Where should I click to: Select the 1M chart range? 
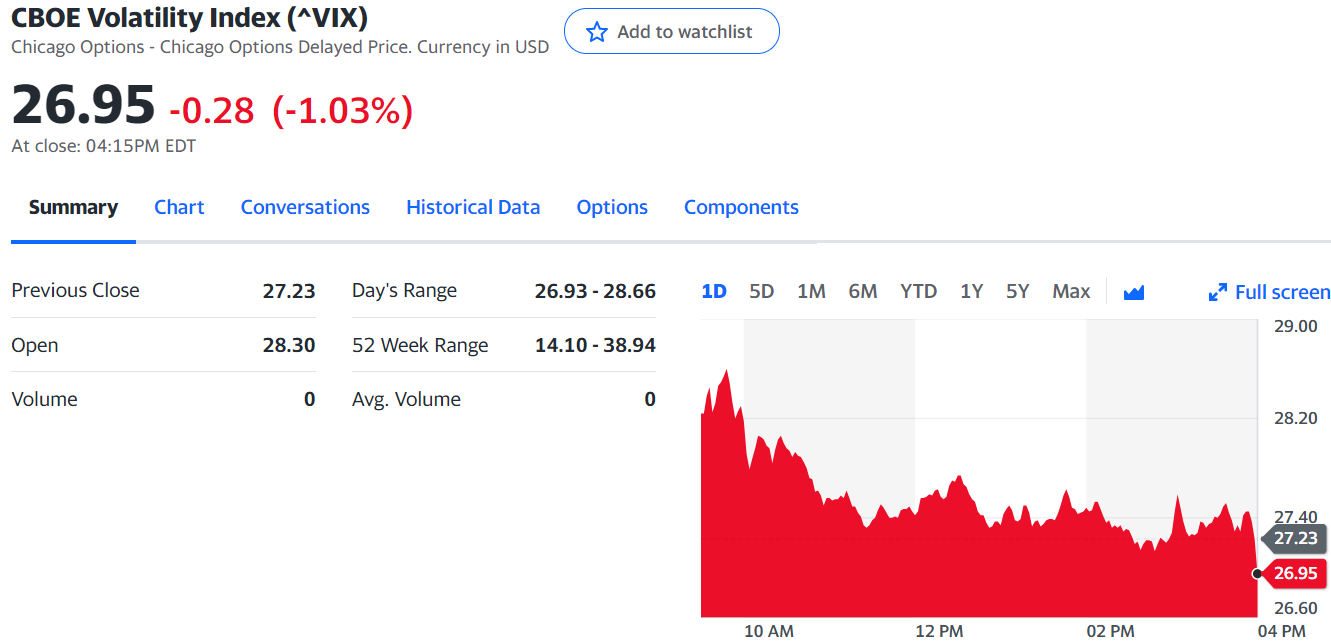tap(811, 291)
